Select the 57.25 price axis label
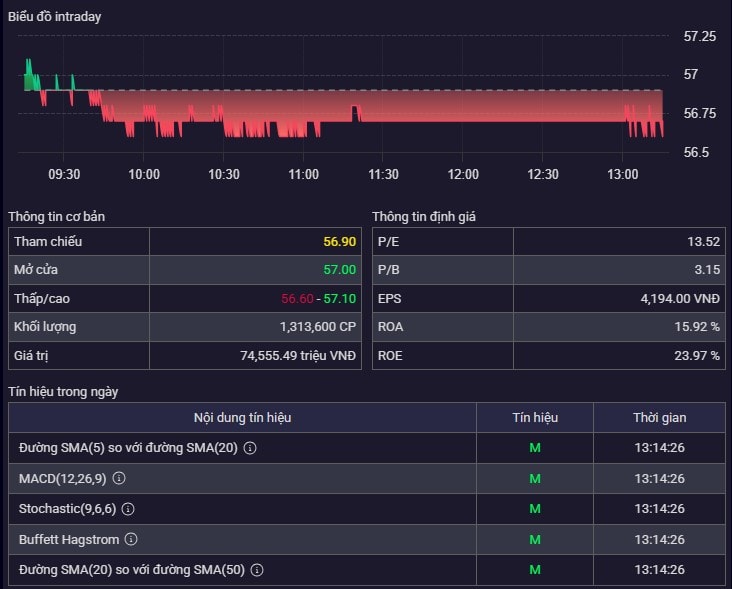 pyautogui.click(x=699, y=36)
